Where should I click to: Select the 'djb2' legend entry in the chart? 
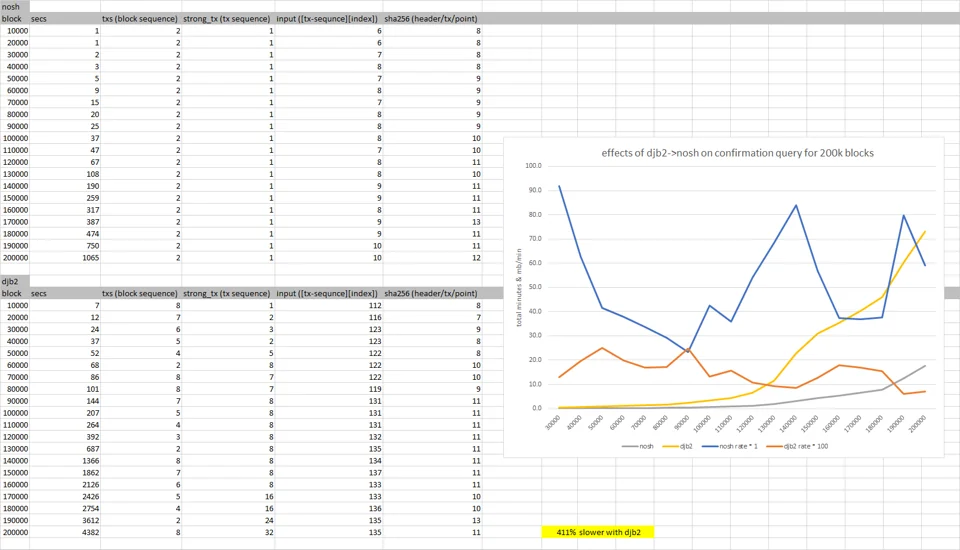tap(678, 446)
